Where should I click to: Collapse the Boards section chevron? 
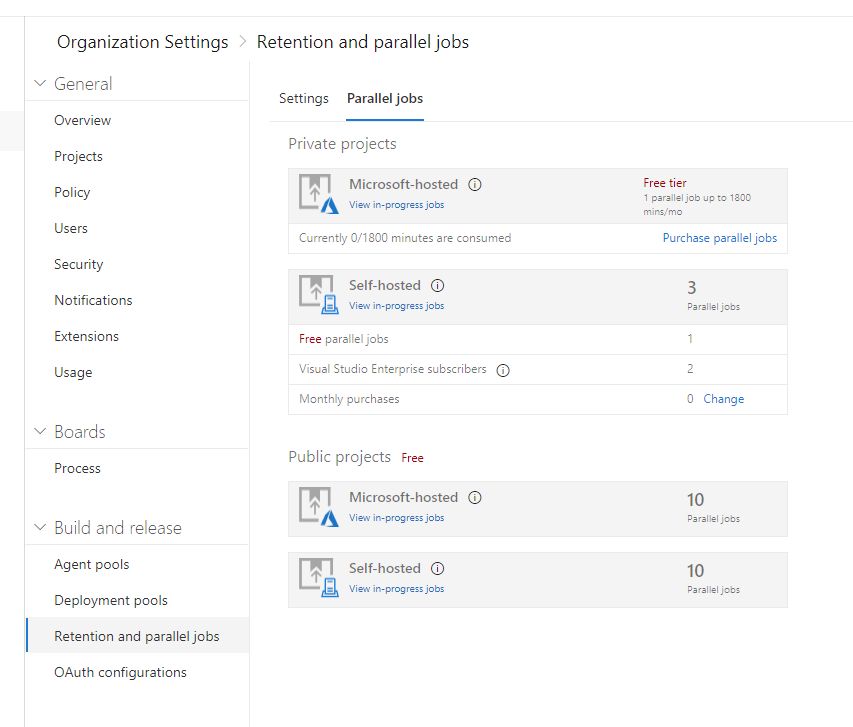pos(40,431)
